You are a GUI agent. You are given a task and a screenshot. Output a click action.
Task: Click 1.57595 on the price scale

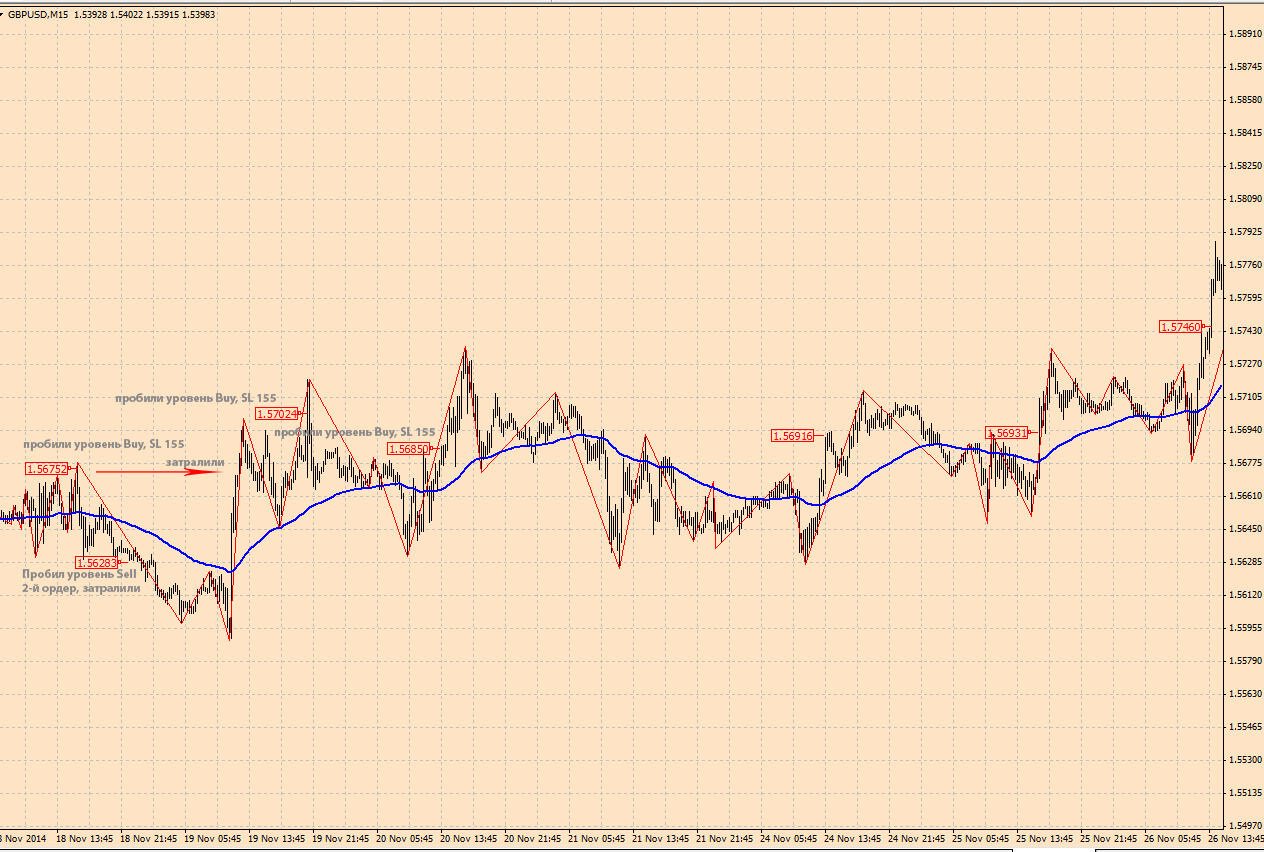tap(1243, 297)
